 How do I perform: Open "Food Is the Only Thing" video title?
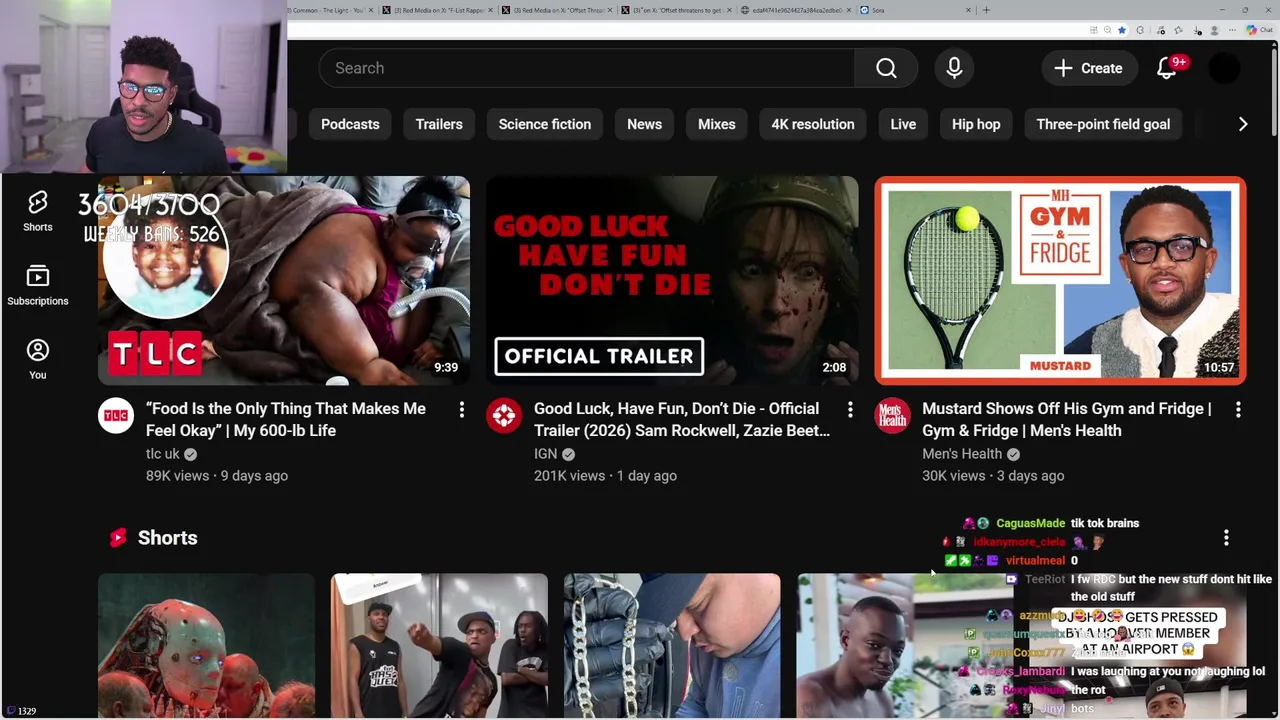click(x=286, y=419)
